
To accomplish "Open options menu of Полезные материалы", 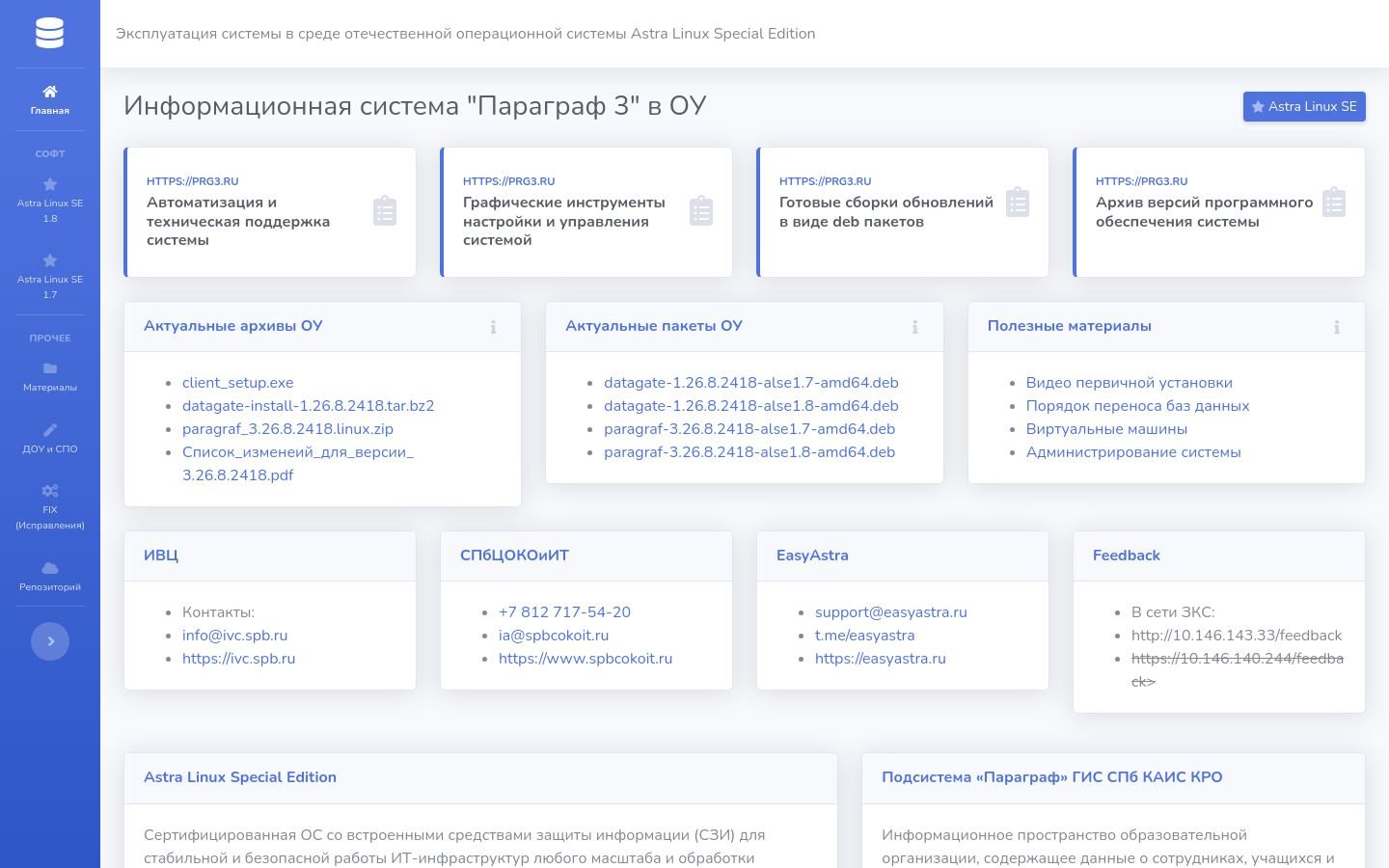I will click(1337, 327).
